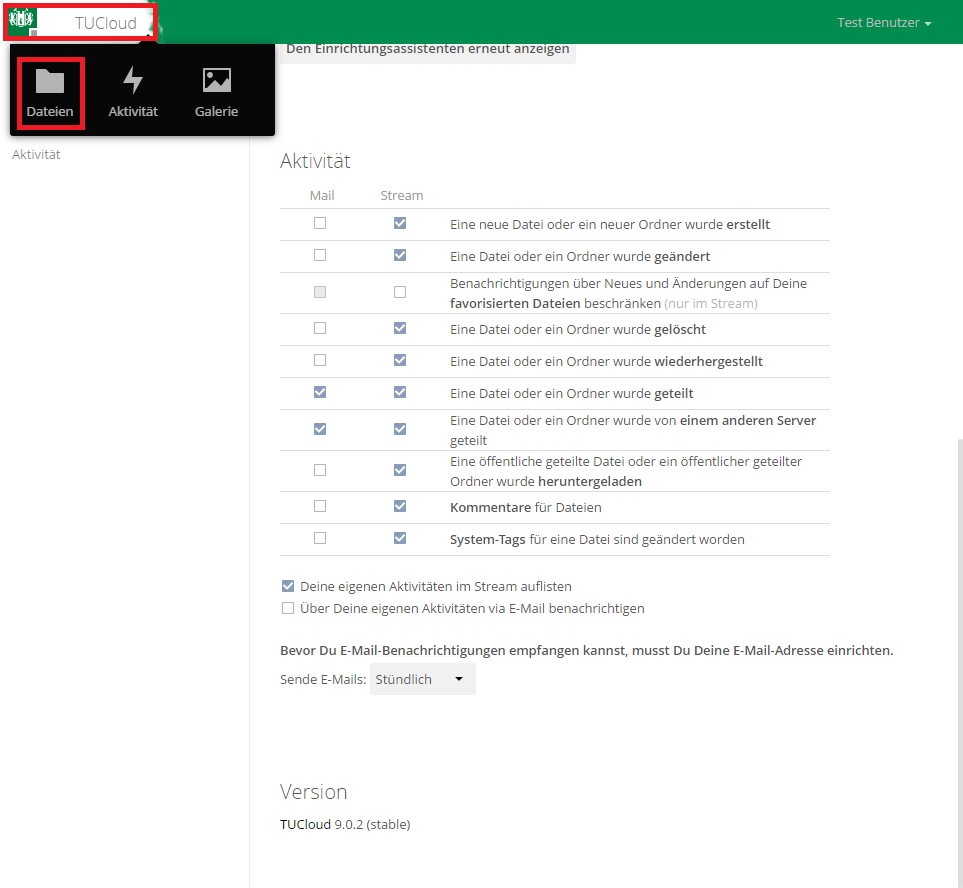Enable Mail for System-Tags changes

click(320, 539)
